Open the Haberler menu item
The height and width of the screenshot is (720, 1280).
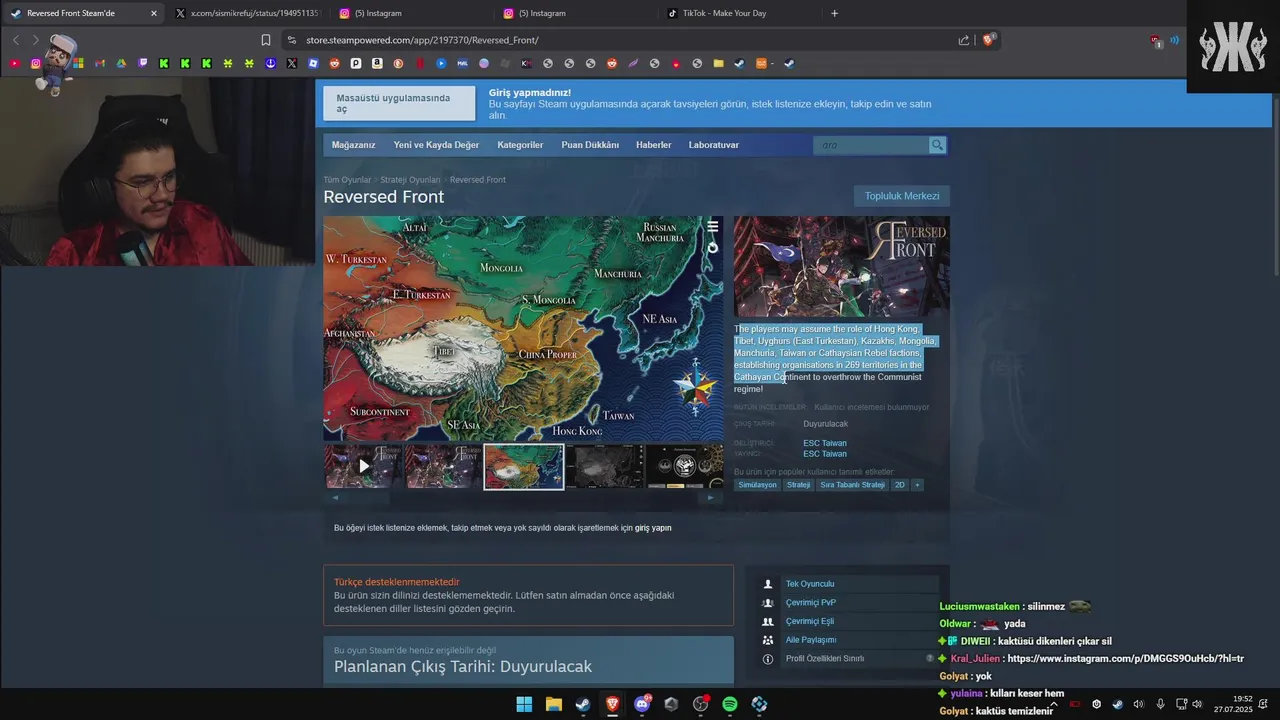click(654, 145)
